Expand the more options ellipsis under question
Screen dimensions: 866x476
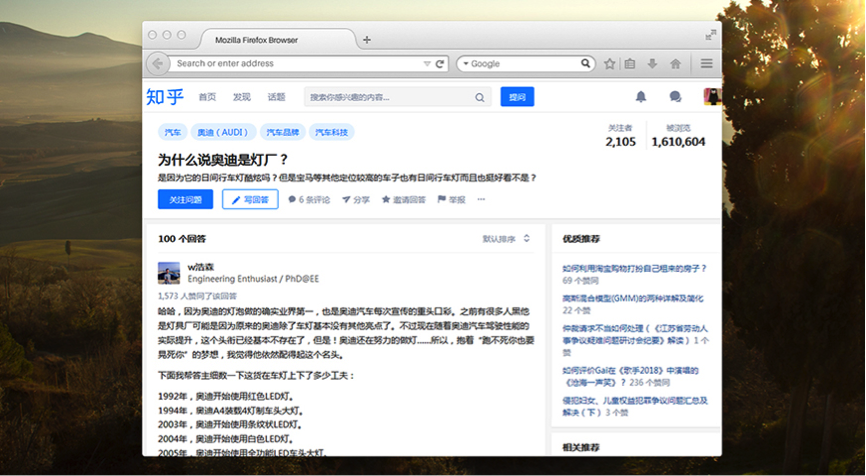pyautogui.click(x=481, y=199)
